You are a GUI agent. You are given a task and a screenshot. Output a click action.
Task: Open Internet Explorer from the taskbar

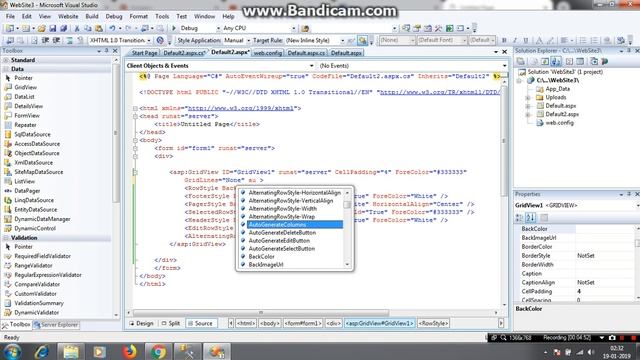(41, 351)
